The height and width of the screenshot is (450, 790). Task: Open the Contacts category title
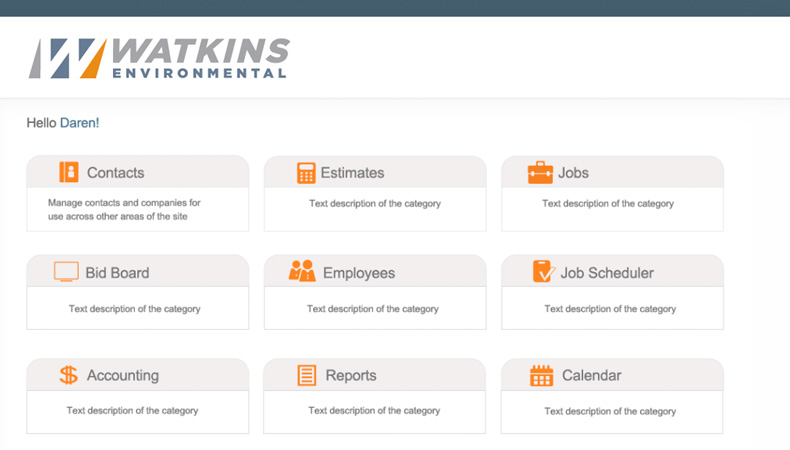115,173
